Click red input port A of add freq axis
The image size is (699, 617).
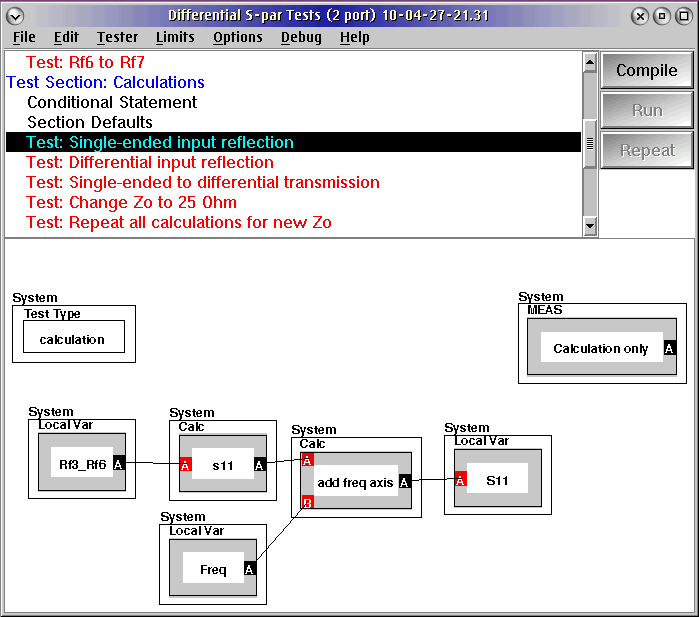click(308, 460)
